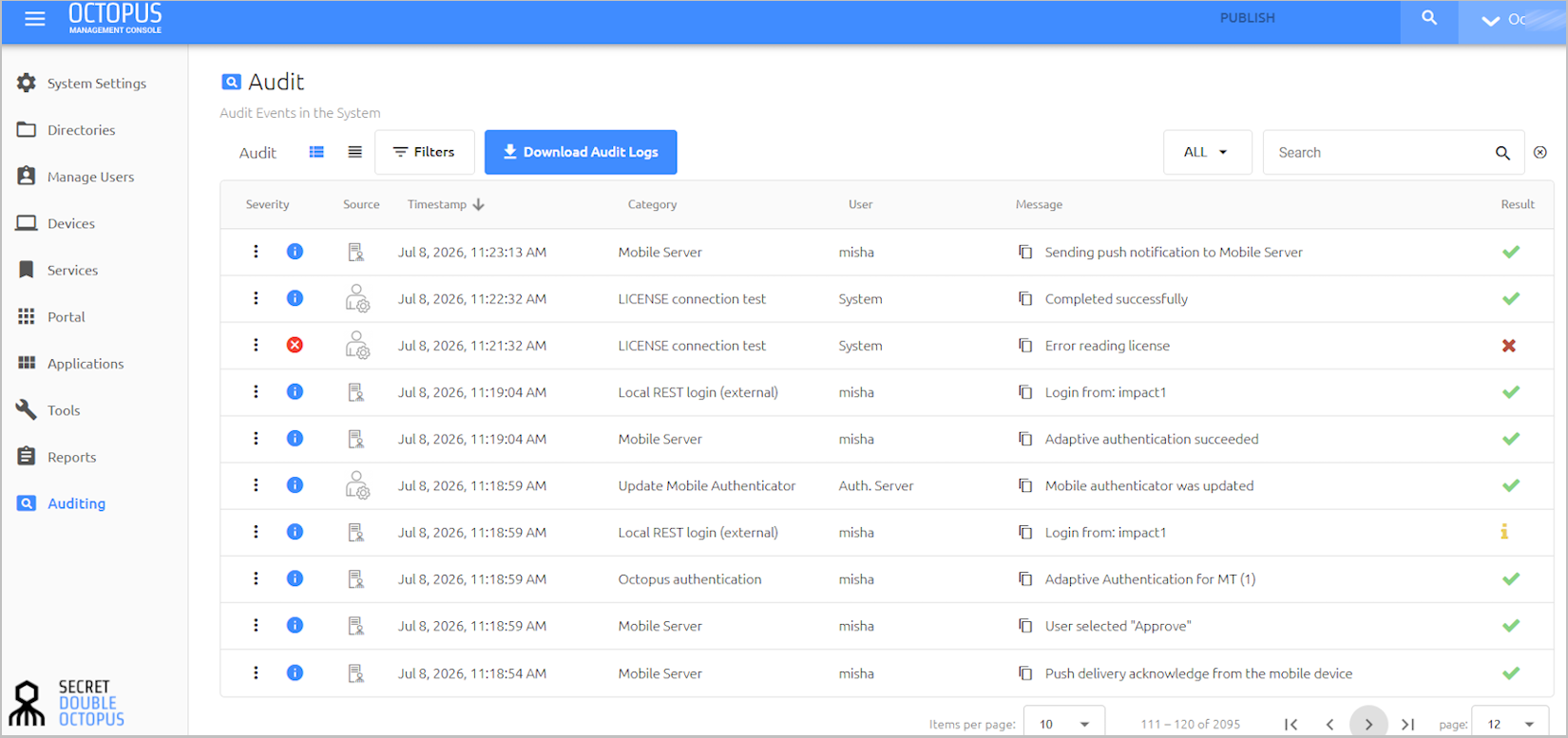
Task: Sort by Timestamp column header
Action: [x=446, y=204]
